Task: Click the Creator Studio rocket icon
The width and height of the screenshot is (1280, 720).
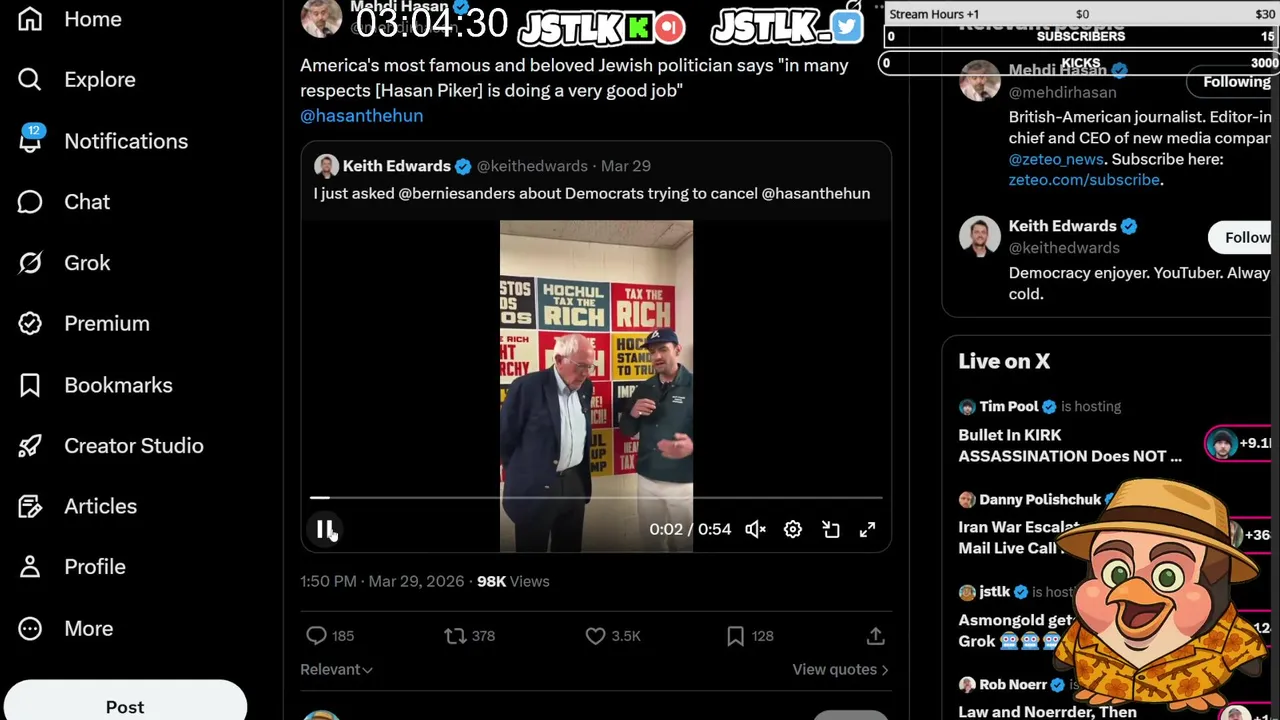Action: 30,446
